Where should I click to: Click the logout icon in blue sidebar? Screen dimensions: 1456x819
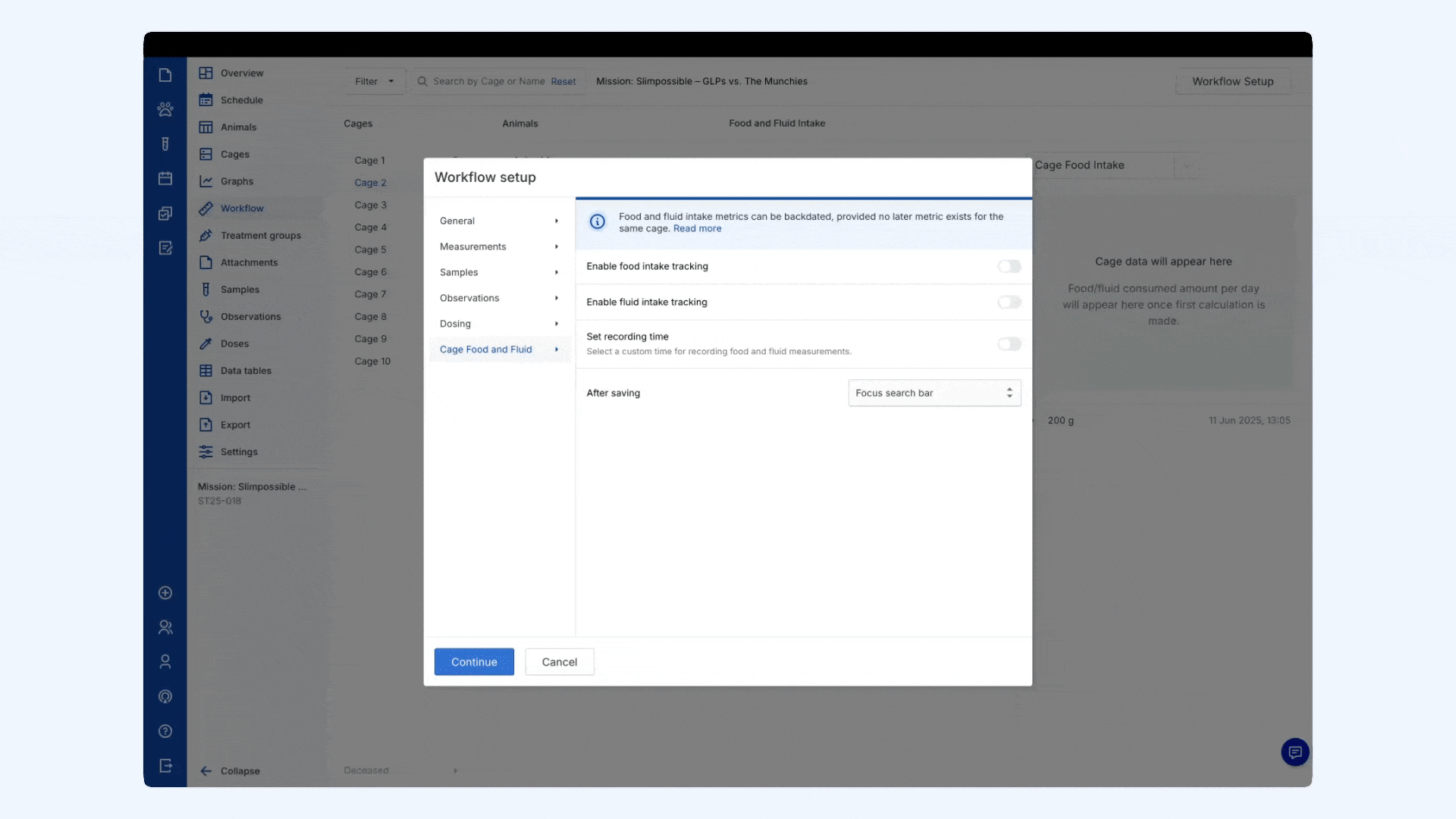165,766
